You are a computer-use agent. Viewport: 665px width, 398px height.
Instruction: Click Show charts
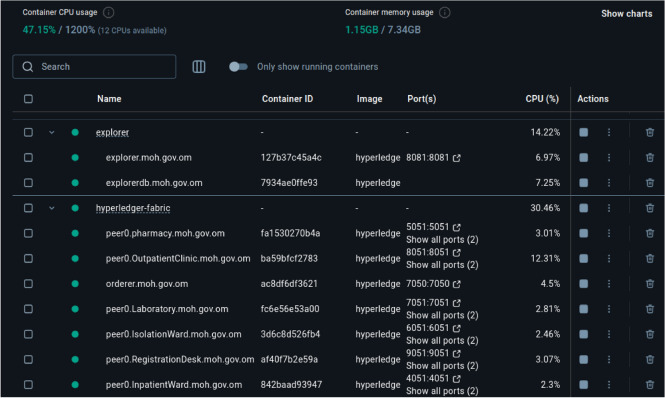626,14
